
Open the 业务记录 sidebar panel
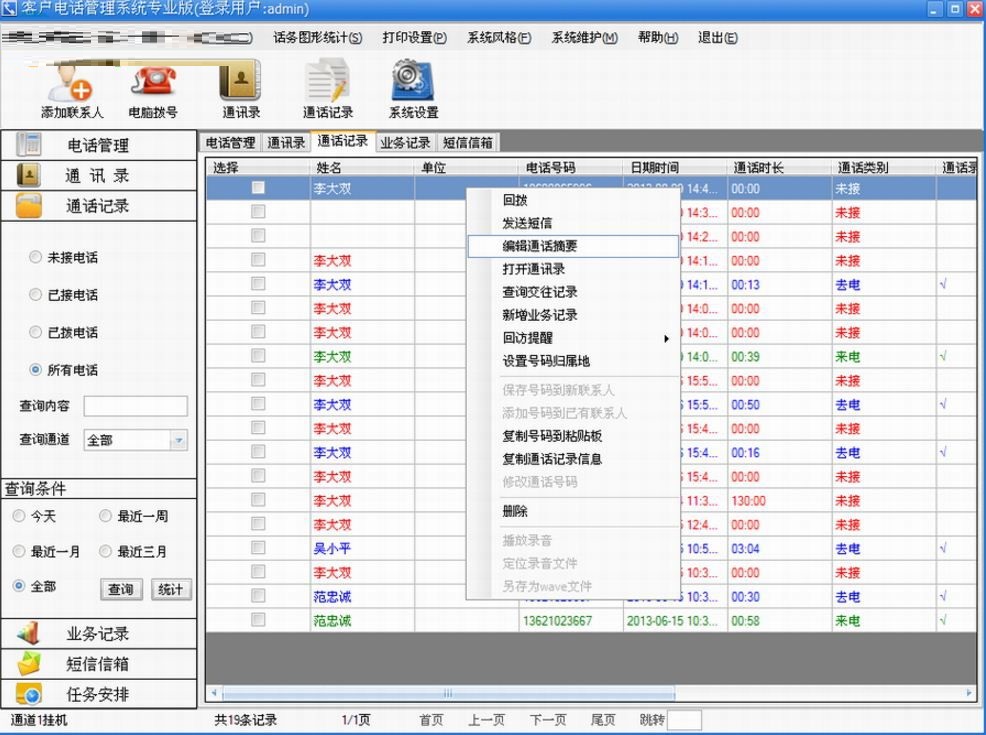[x=97, y=631]
